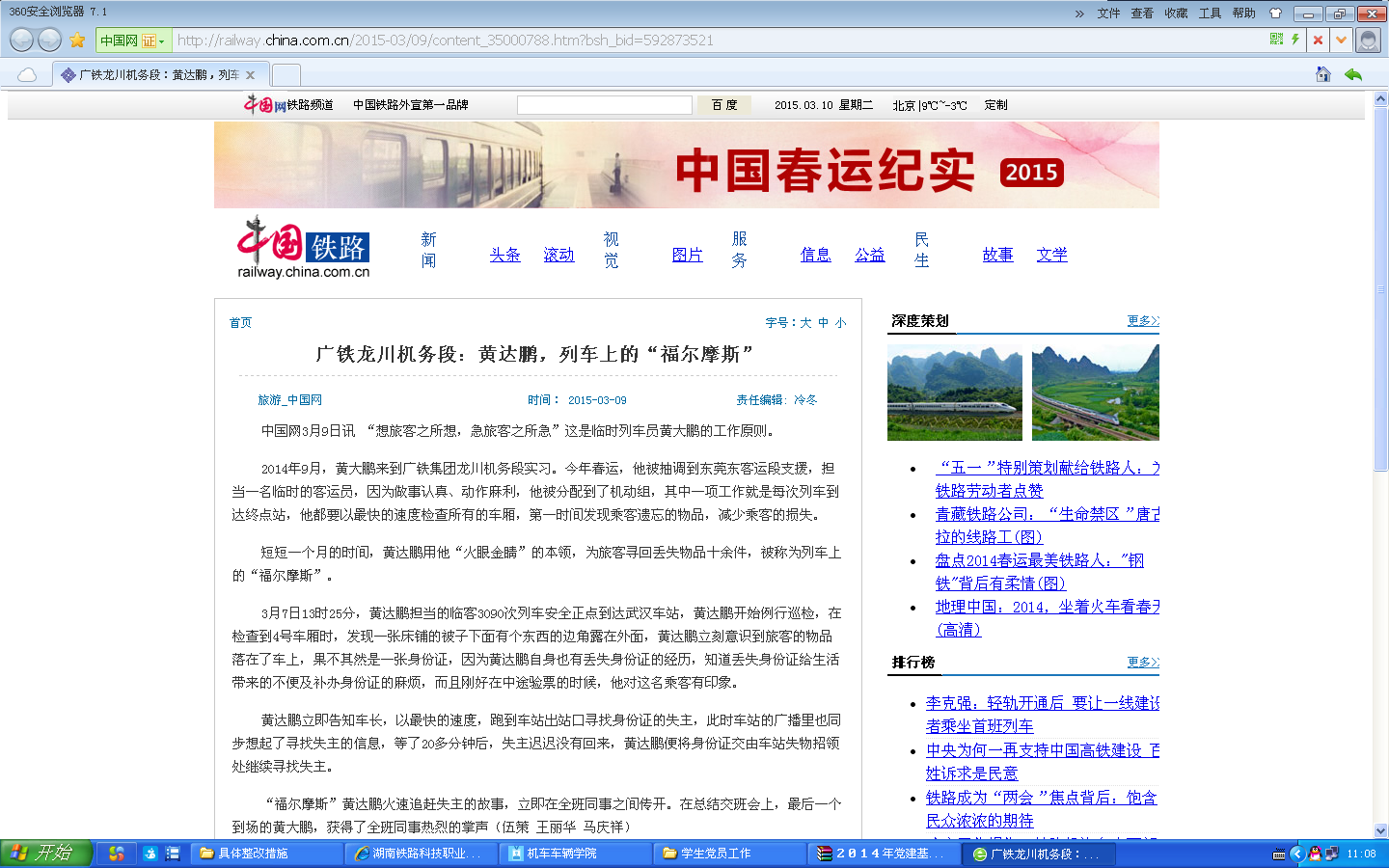Open the train through green fields thumbnail

point(1096,393)
